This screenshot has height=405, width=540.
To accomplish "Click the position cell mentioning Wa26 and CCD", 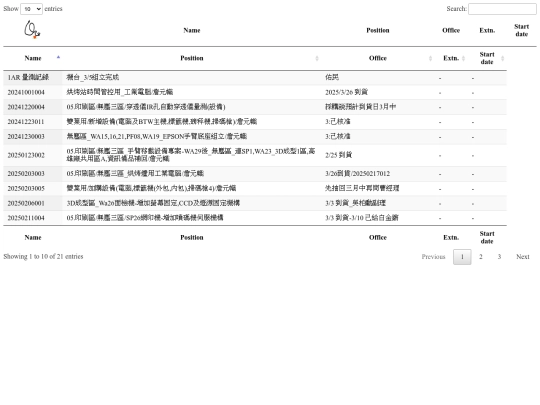I will [192, 203].
